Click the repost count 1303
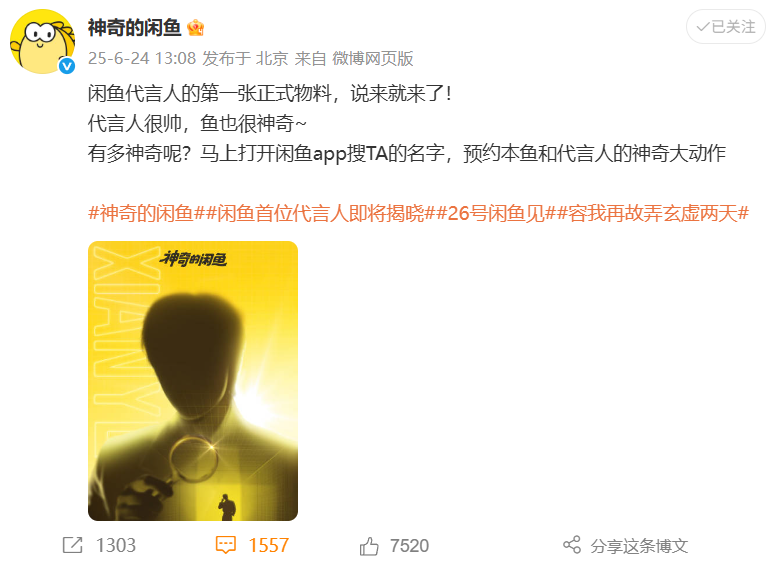The height and width of the screenshot is (565, 771). pyautogui.click(x=116, y=545)
